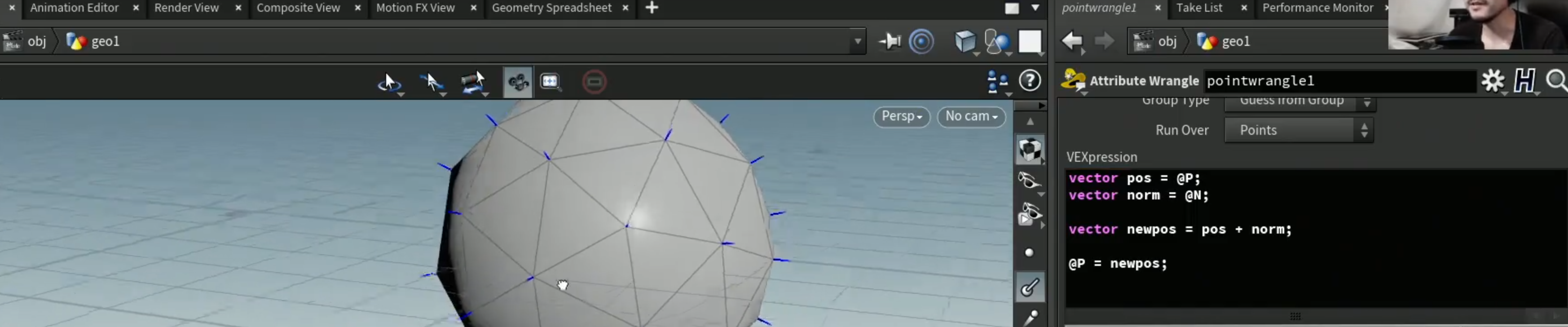Click the pin pane tab icon
The height and width of the screenshot is (327, 1568).
[890, 41]
